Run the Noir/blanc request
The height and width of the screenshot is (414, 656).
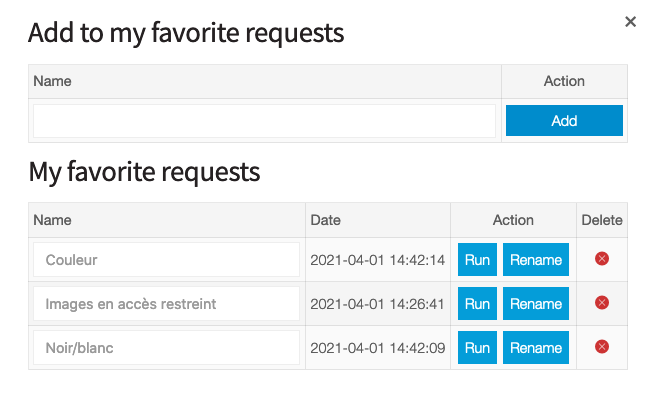[477, 348]
